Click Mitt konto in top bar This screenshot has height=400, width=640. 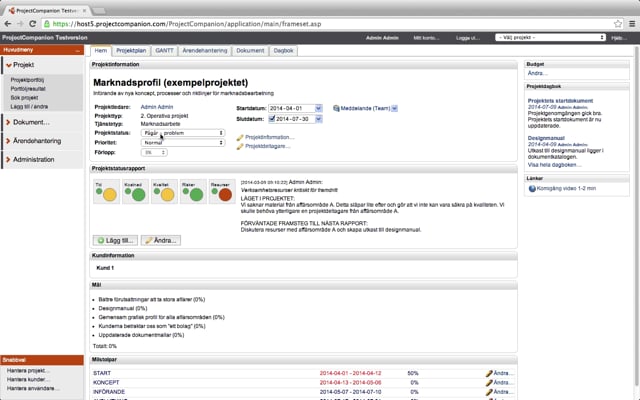(x=426, y=38)
